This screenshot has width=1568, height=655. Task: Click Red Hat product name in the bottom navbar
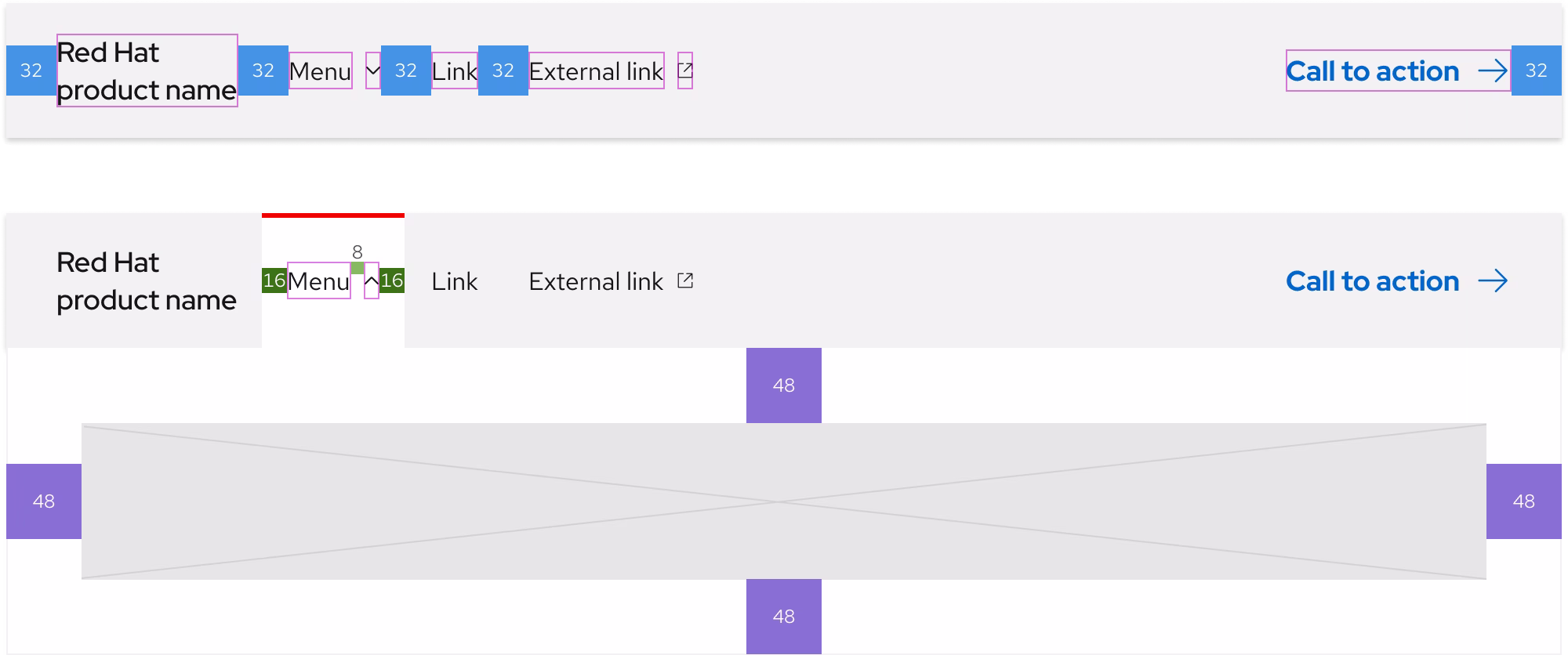click(x=147, y=280)
